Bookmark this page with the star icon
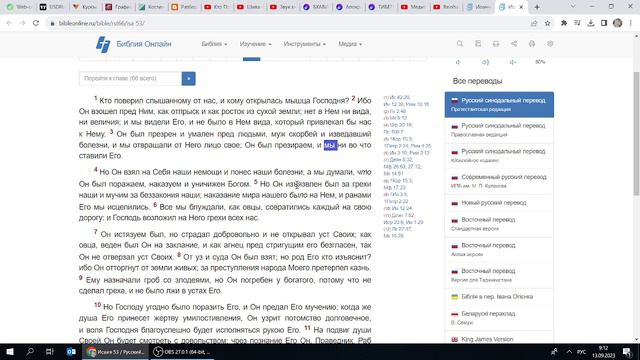The image size is (640, 360). click(547, 23)
